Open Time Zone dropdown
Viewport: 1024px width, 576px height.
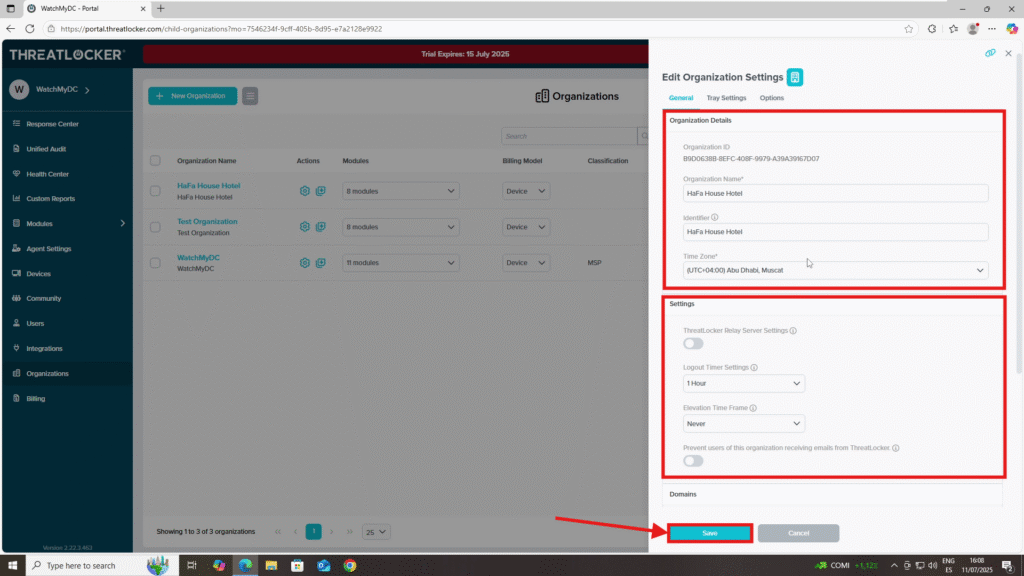(835, 270)
